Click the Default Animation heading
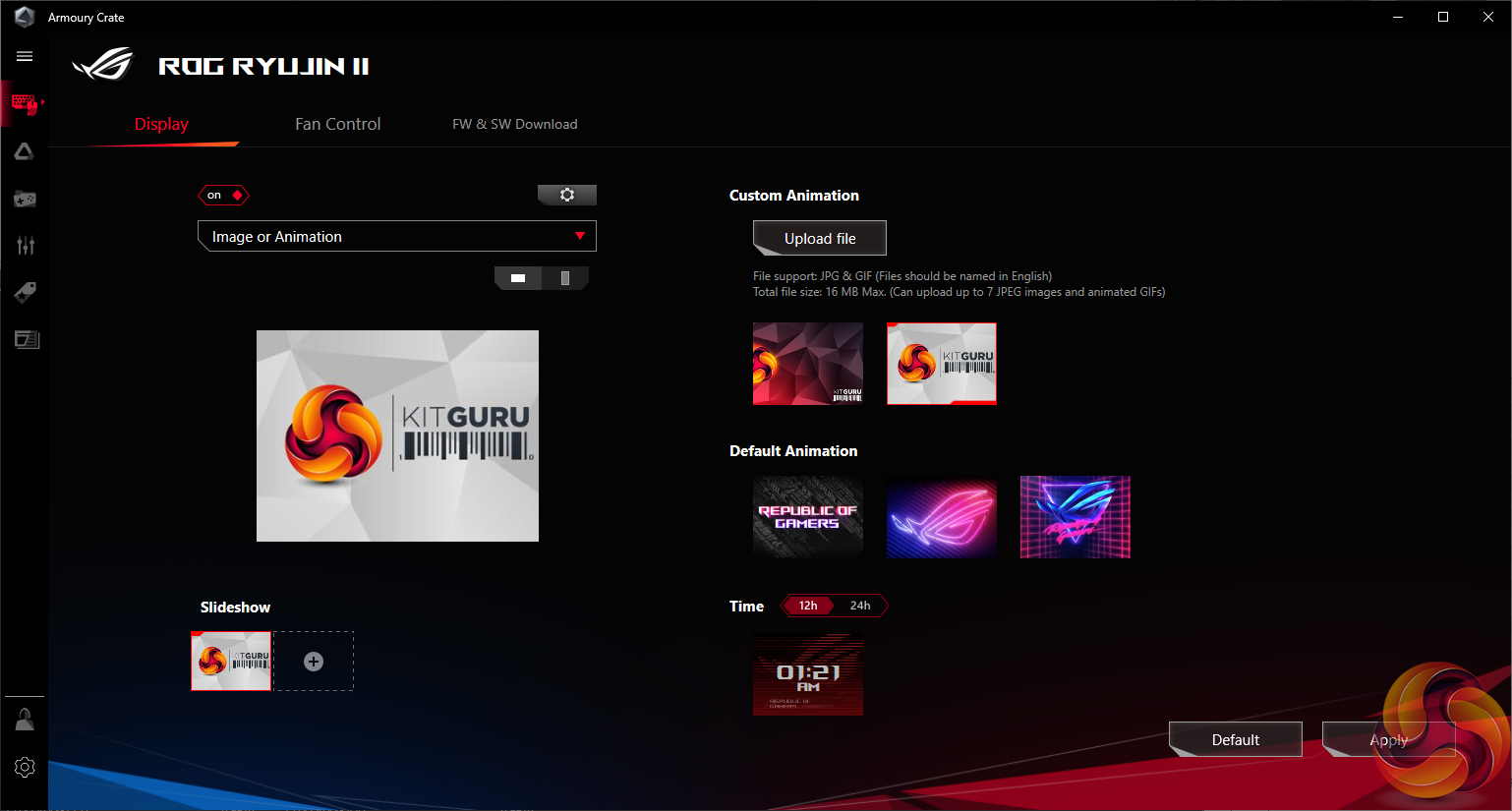Image resolution: width=1512 pixels, height=811 pixels. (x=793, y=451)
